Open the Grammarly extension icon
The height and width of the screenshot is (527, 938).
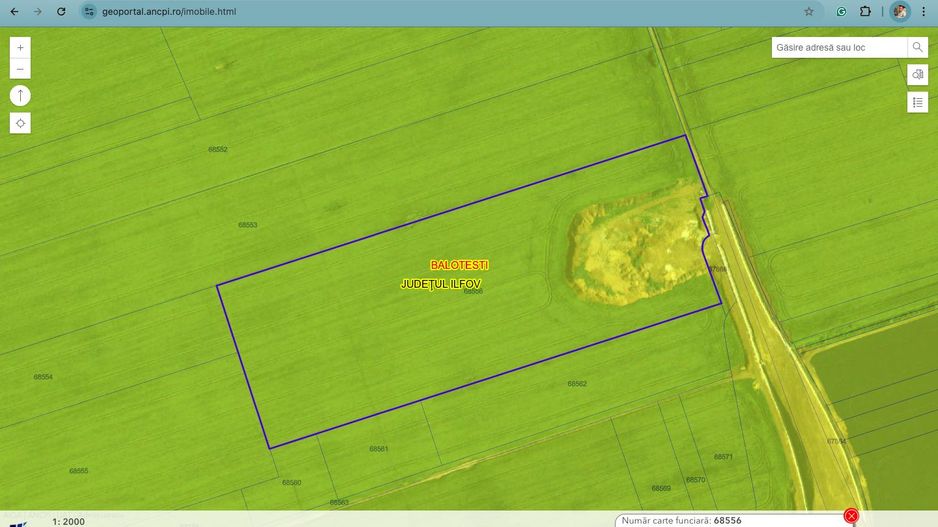click(x=841, y=11)
